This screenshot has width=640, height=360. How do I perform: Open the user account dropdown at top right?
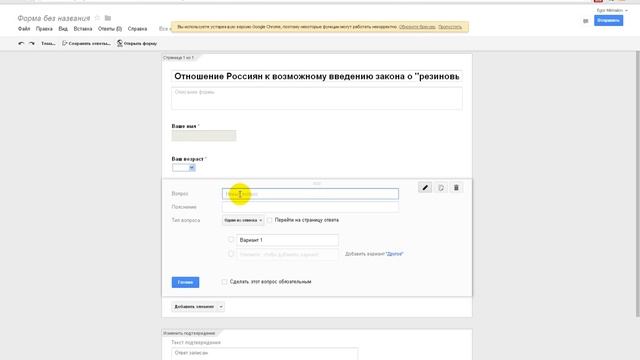click(612, 10)
